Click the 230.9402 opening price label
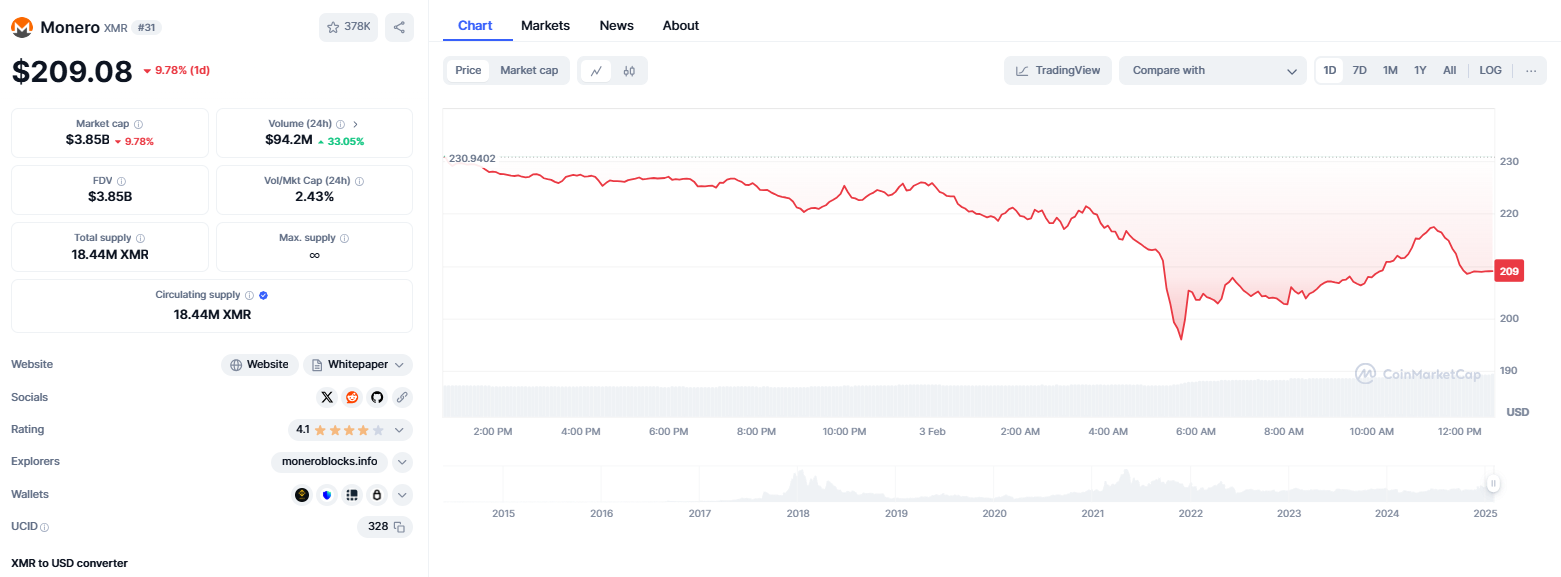Image resolution: width=1561 pixels, height=577 pixels. [470, 158]
